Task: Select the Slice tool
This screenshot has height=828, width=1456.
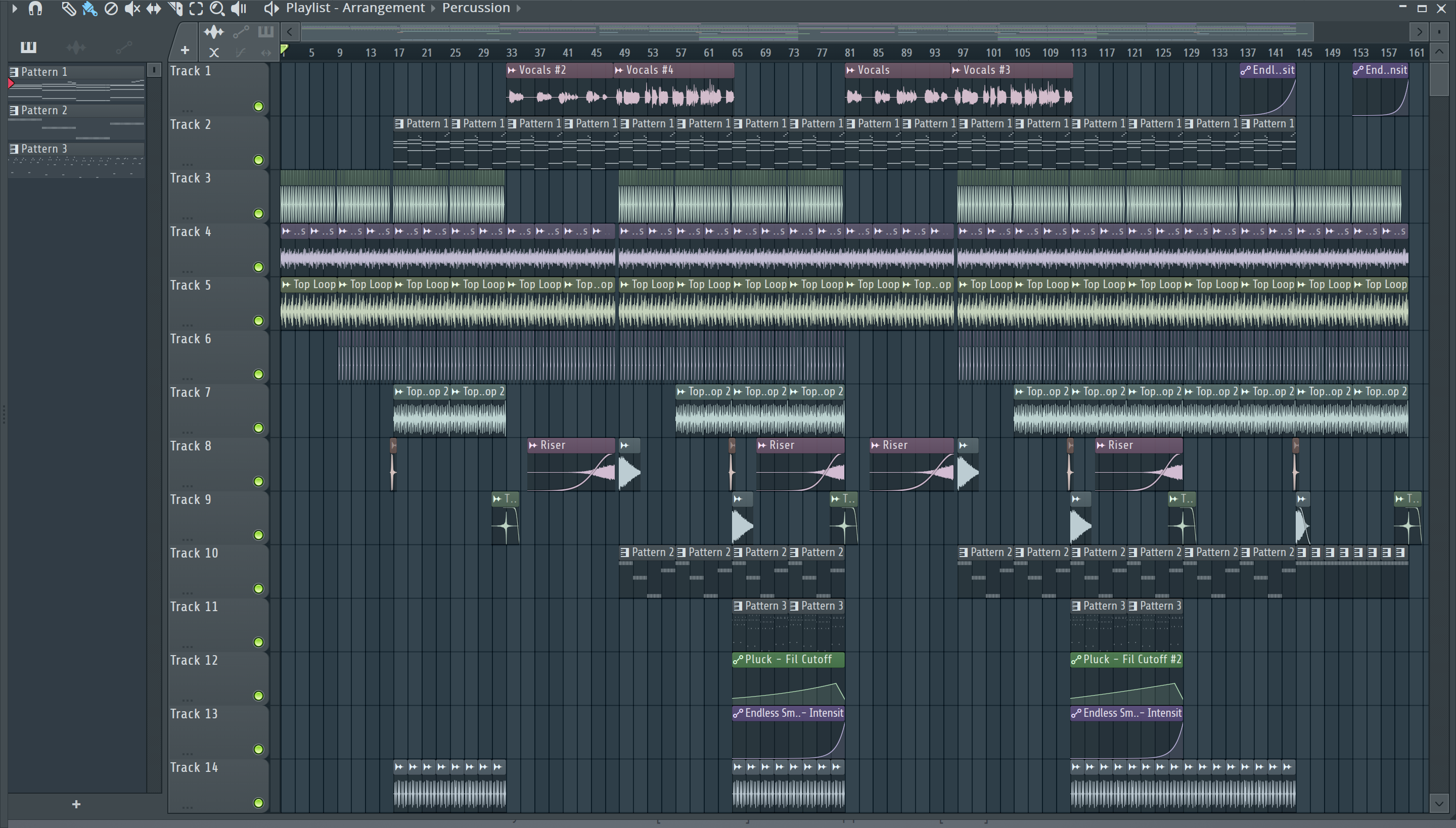Action: point(175,9)
